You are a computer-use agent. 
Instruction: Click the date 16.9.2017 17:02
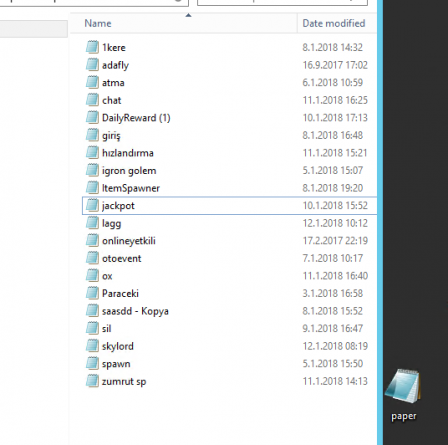tap(335, 65)
